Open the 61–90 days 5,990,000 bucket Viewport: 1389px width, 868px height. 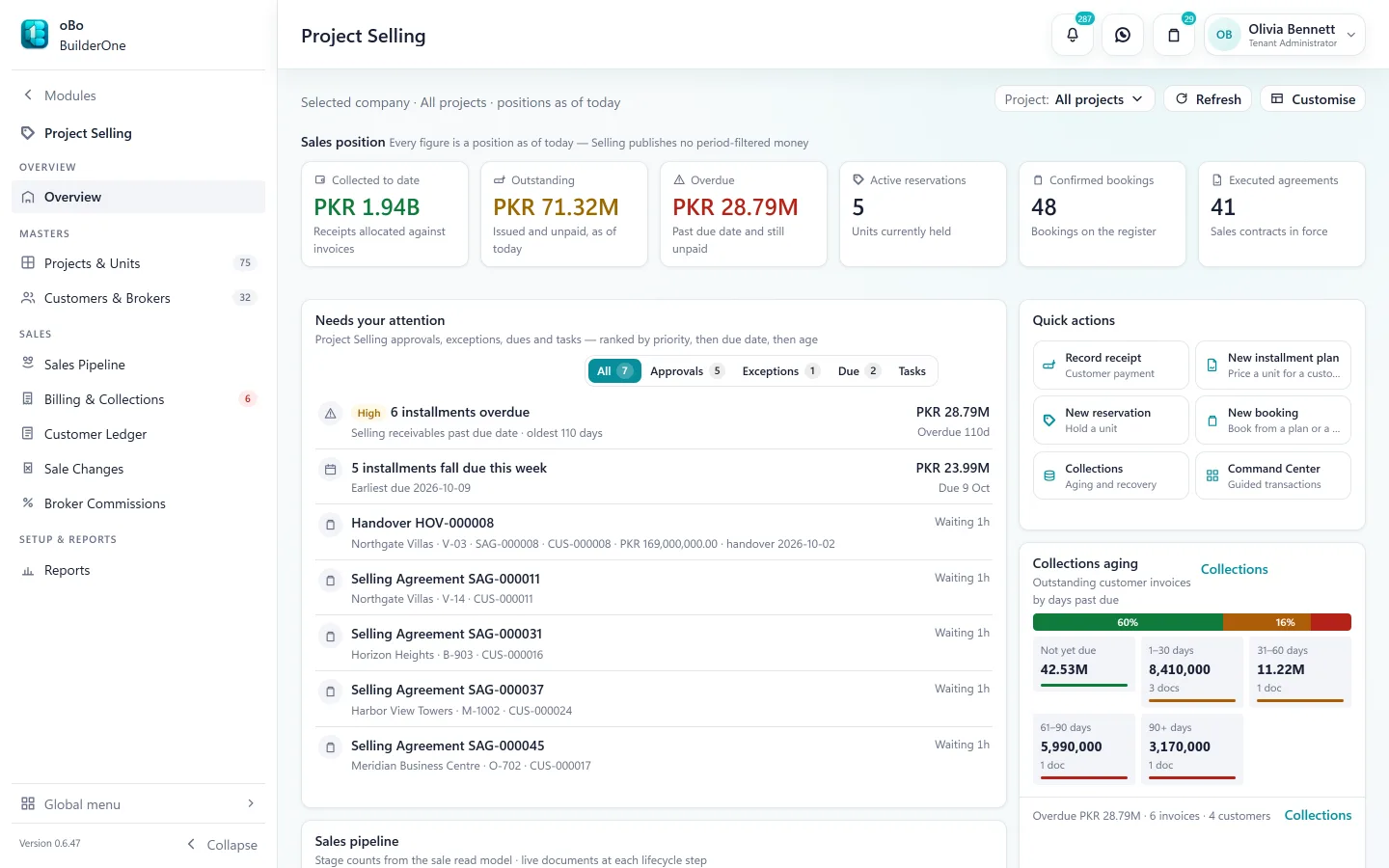1084,749
